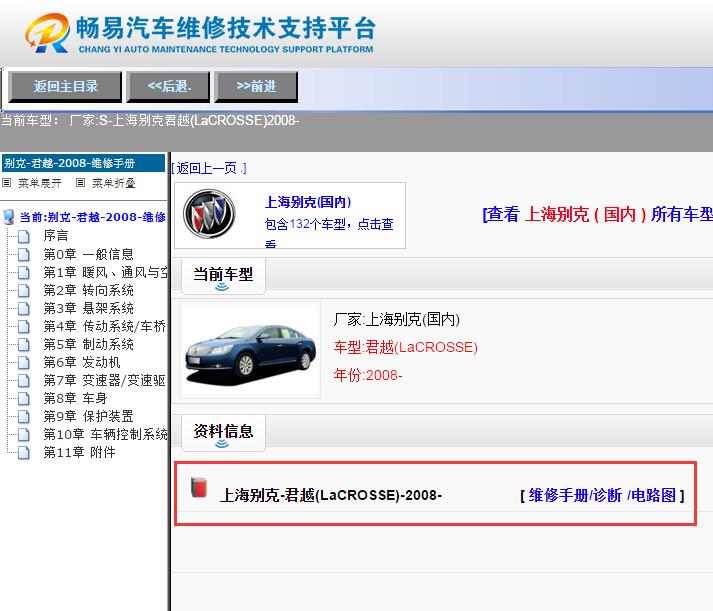Image resolution: width=713 pixels, height=611 pixels.
Task: Click the 年份:2008- text
Action: 368,375
